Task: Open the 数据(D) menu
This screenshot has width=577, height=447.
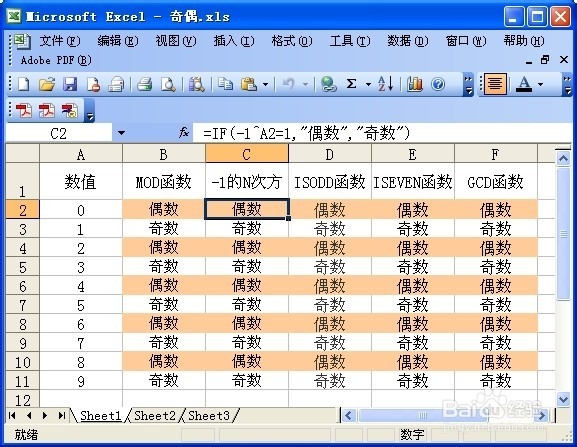Action: (x=408, y=41)
